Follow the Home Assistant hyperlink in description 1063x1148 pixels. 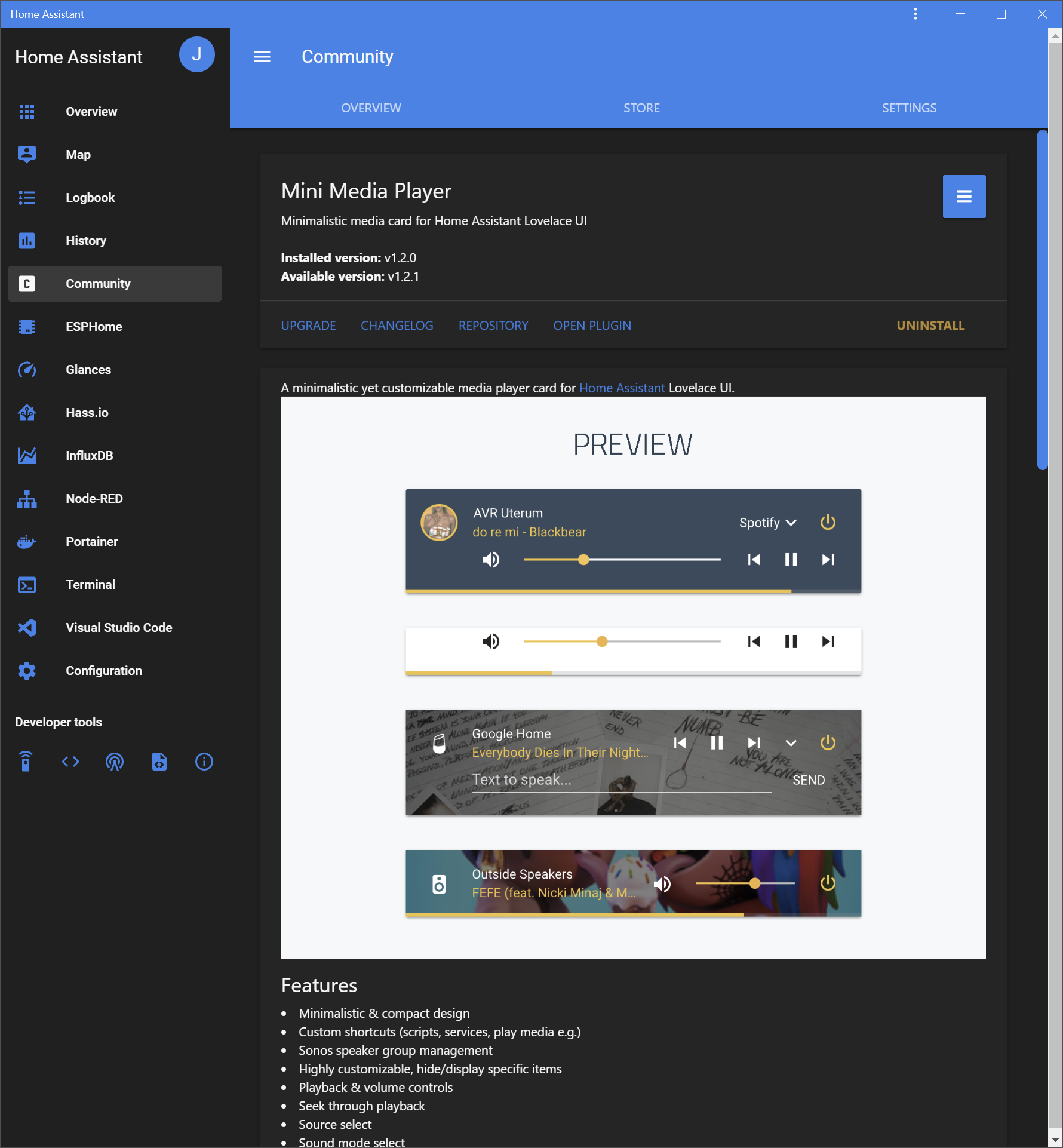[x=622, y=388]
